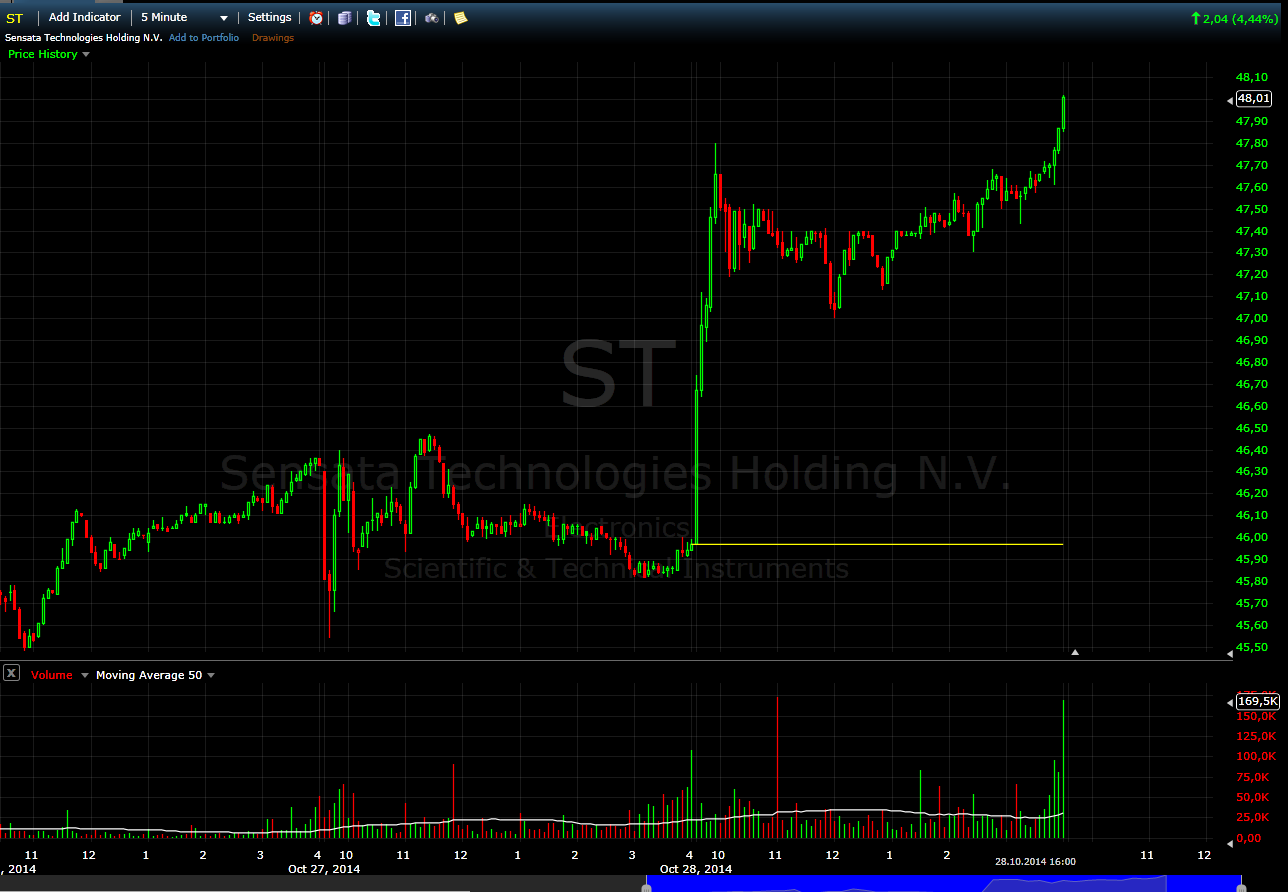Viewport: 1288px width, 892px height.
Task: Close the Volume pane with the X
Action: [11, 673]
